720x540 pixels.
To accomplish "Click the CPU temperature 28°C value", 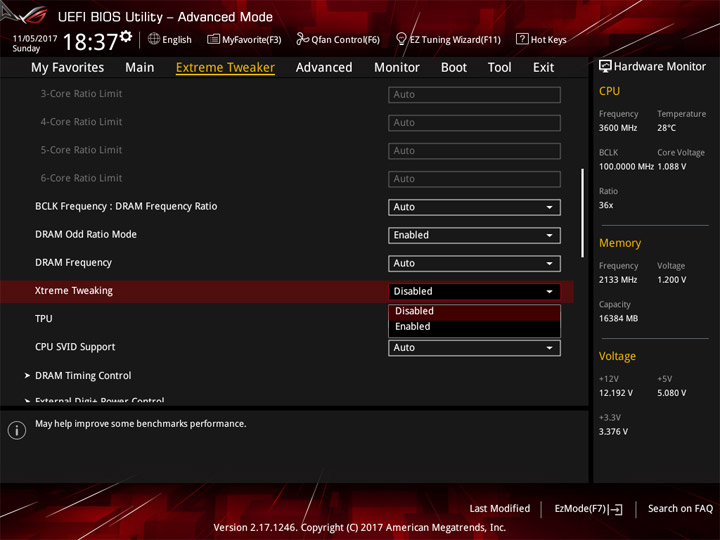I will (x=666, y=128).
